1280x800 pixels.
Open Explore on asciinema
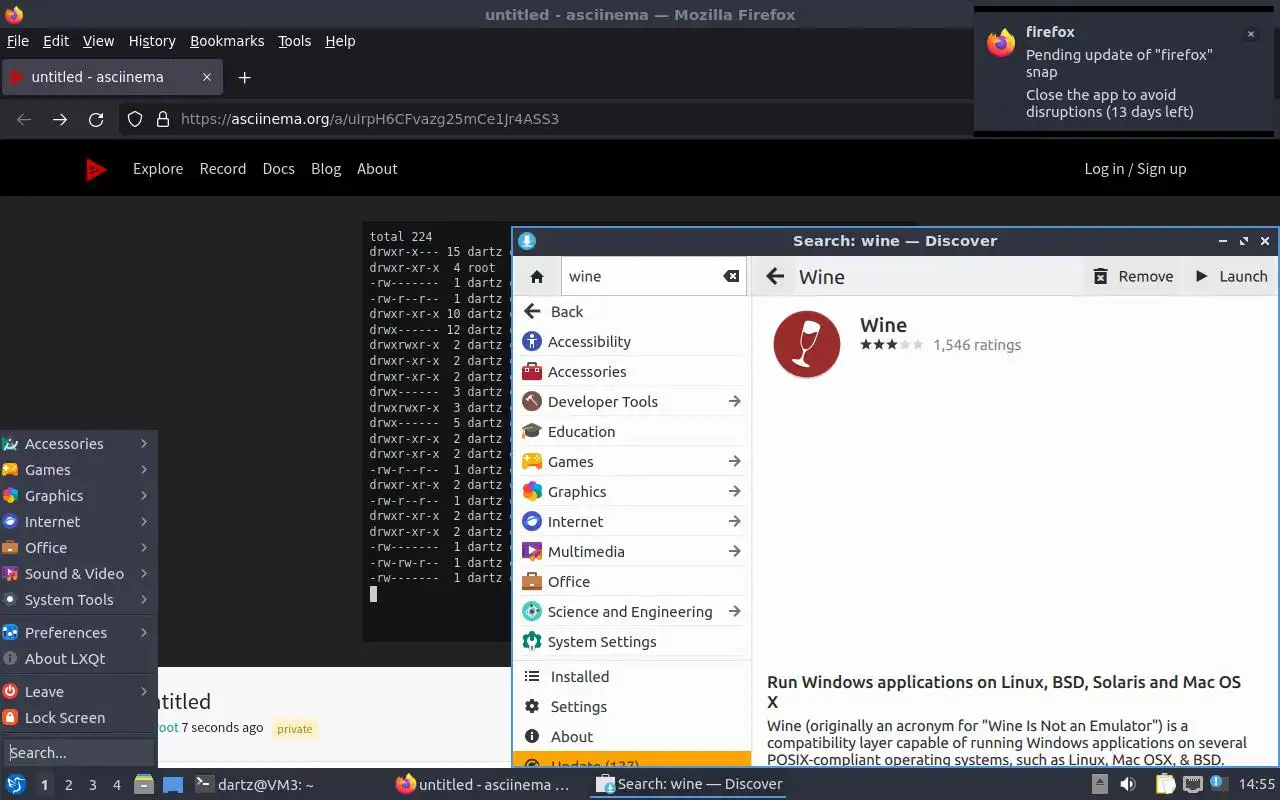158,169
